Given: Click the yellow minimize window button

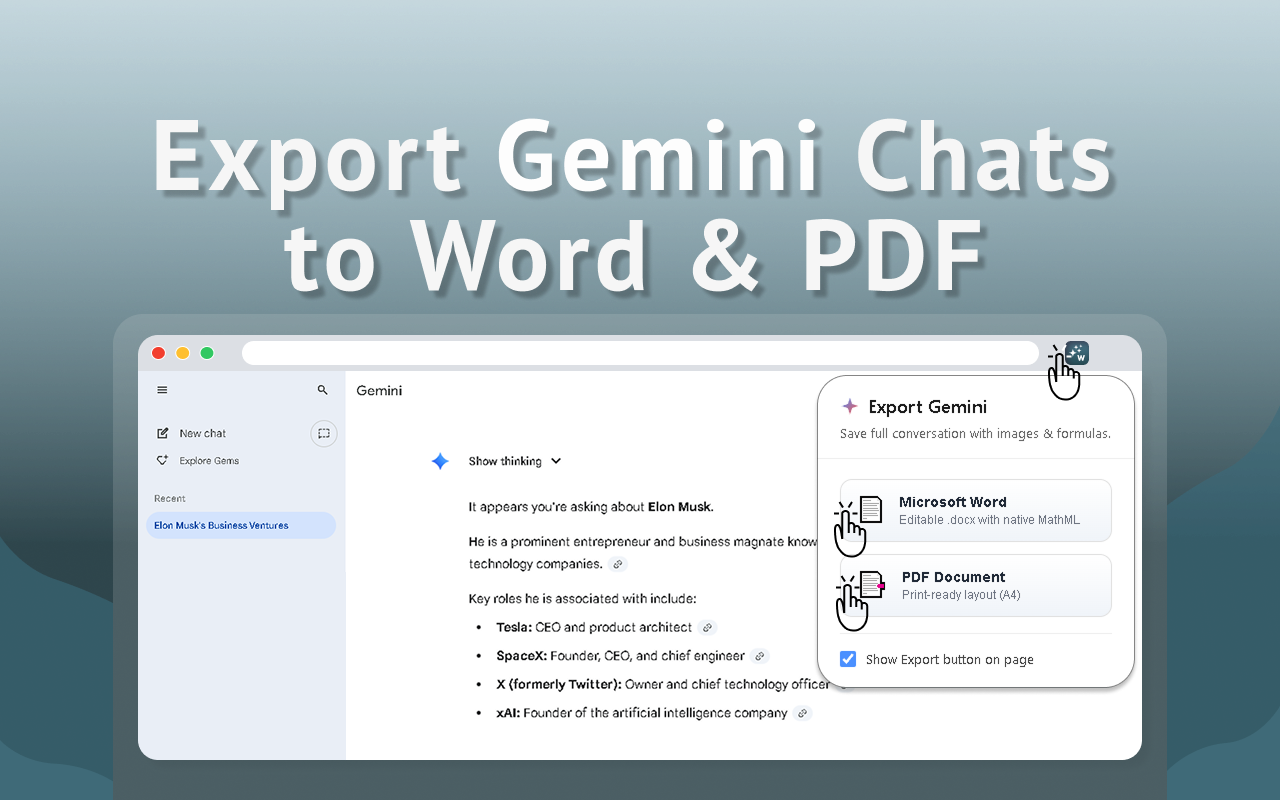Looking at the screenshot, I should (182, 353).
